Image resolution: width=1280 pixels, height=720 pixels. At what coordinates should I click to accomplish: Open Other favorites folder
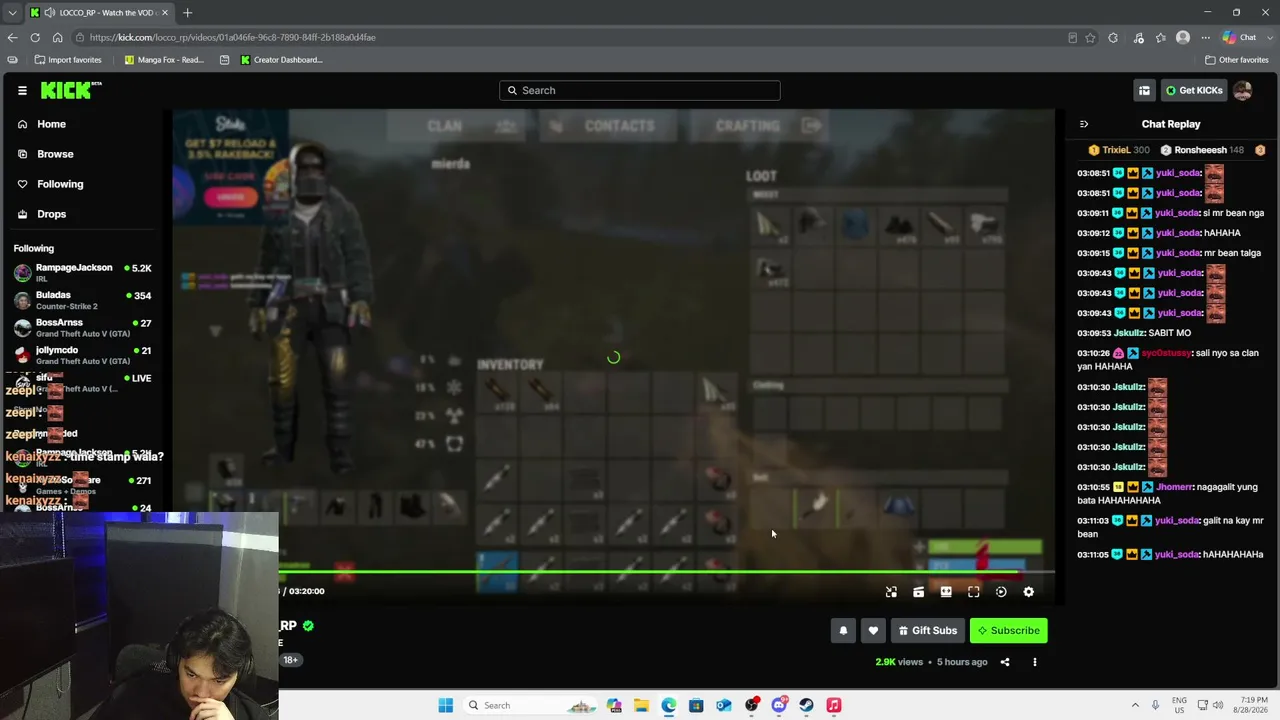1237,60
